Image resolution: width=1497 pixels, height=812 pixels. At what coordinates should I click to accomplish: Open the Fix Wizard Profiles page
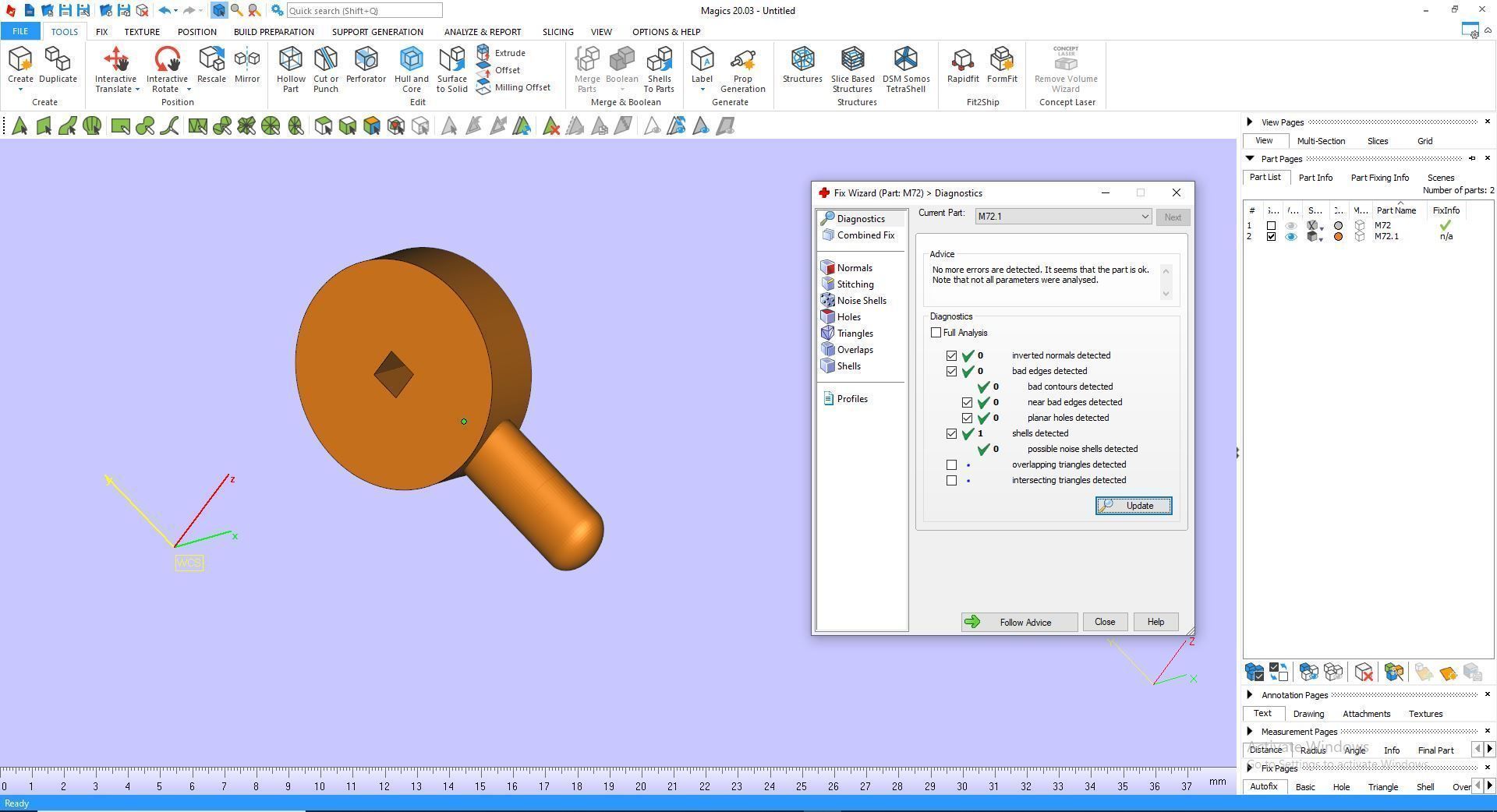point(845,399)
